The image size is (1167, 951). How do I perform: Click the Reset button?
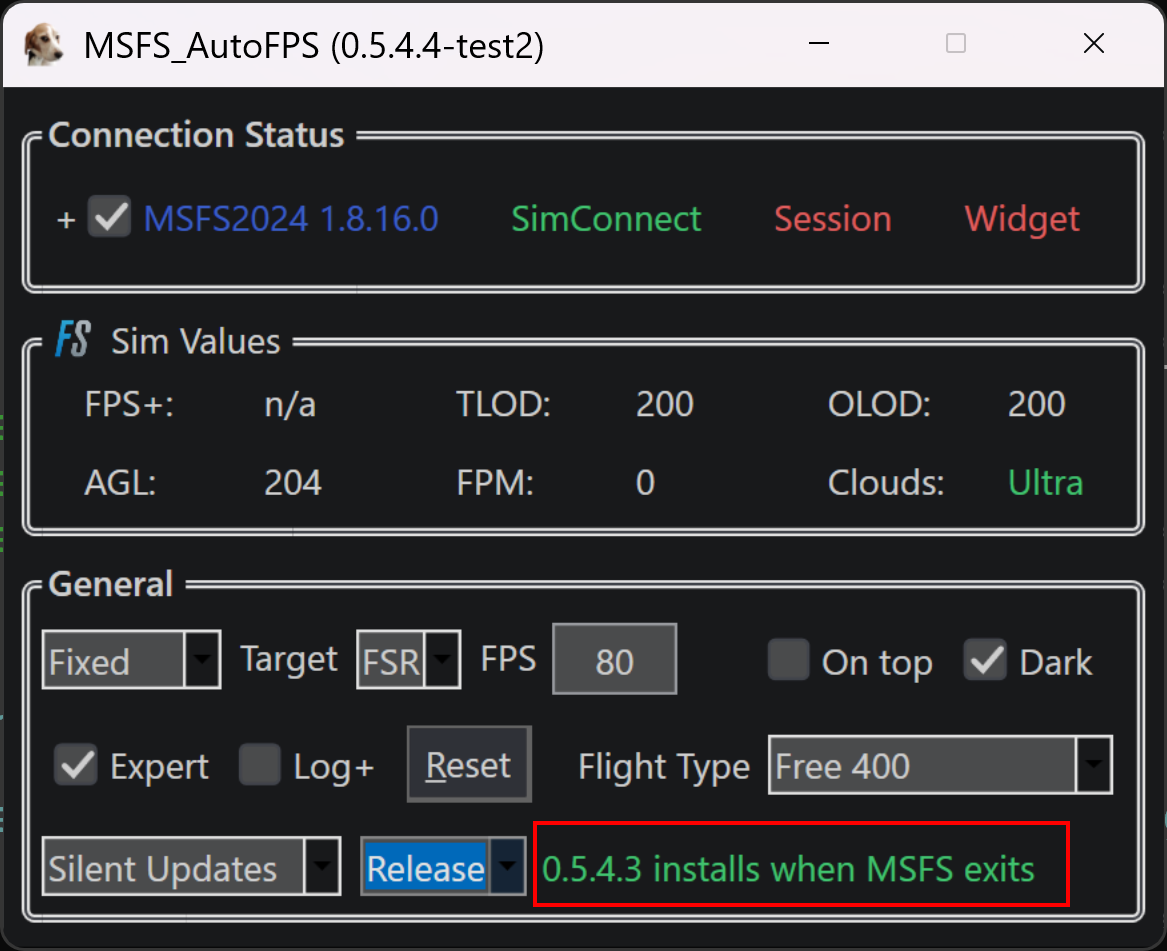point(469,764)
